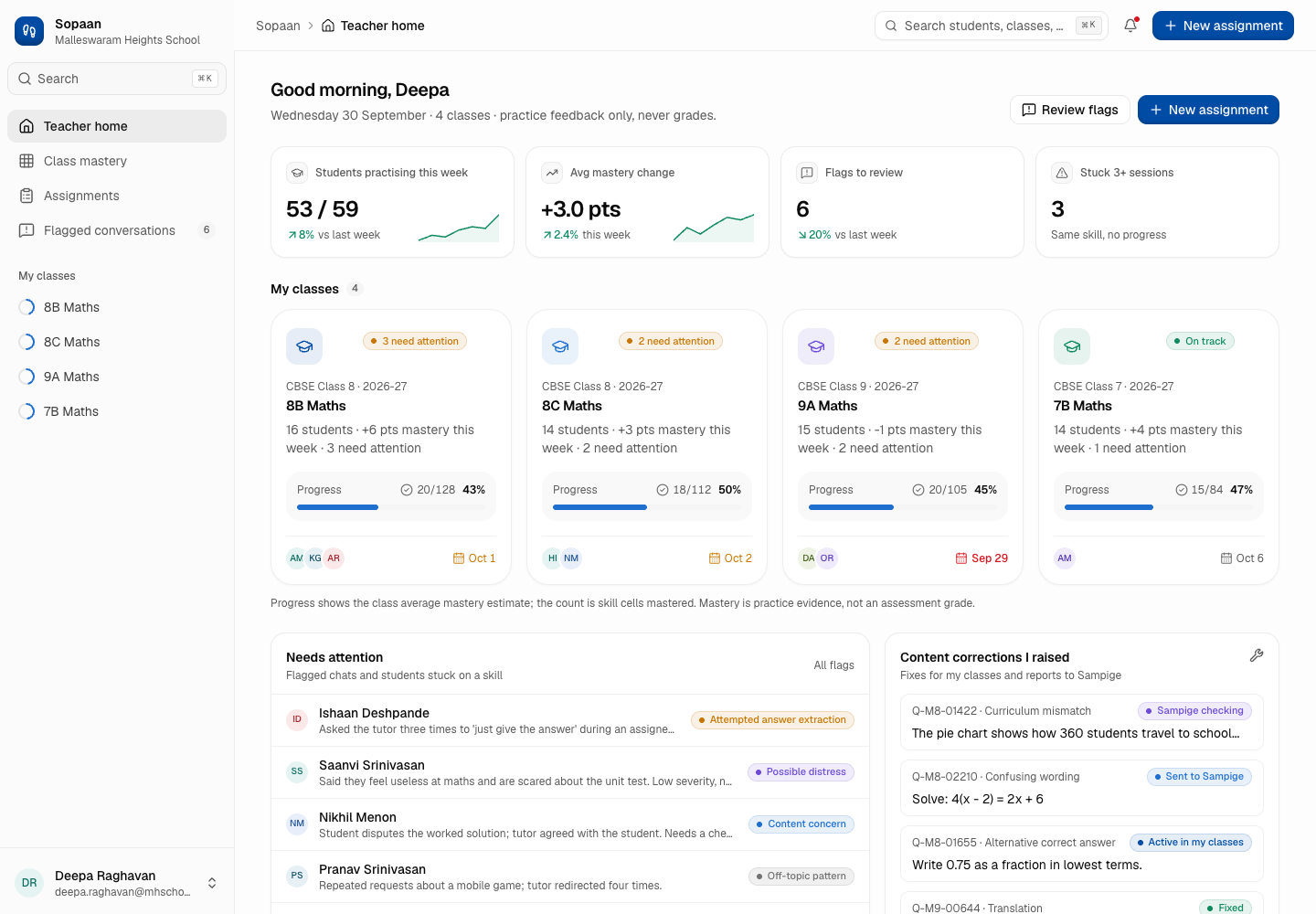Click the 9A Maths graduation cap icon
Screen dimensions: 1316x914
(x=816, y=346)
